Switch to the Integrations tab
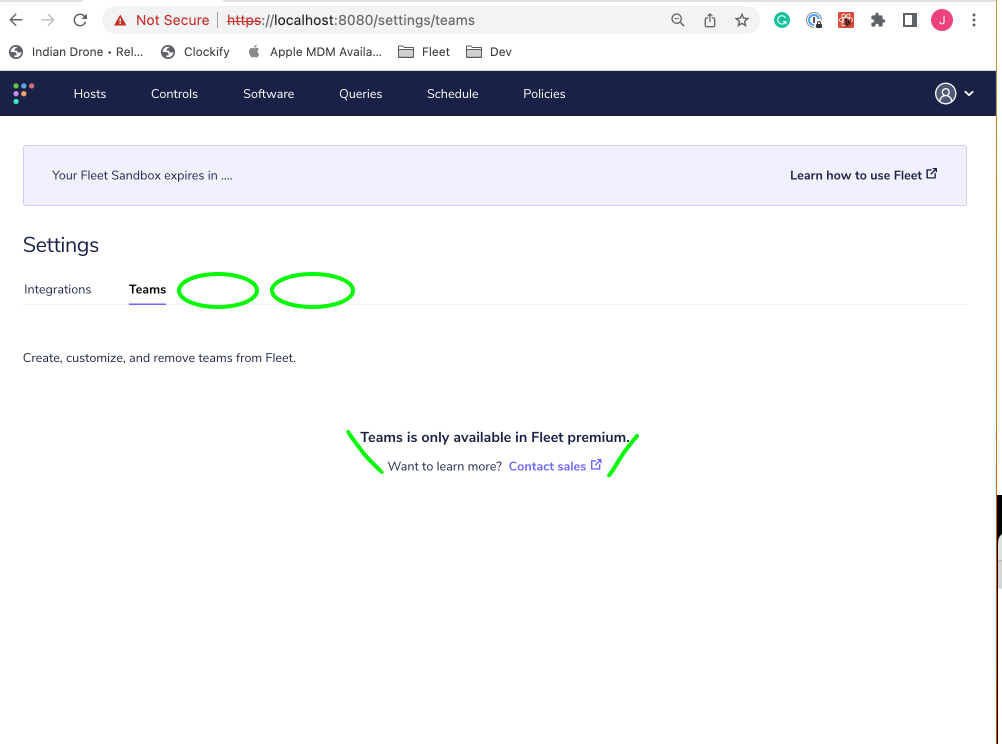The width and height of the screenshot is (1002, 744). point(57,289)
